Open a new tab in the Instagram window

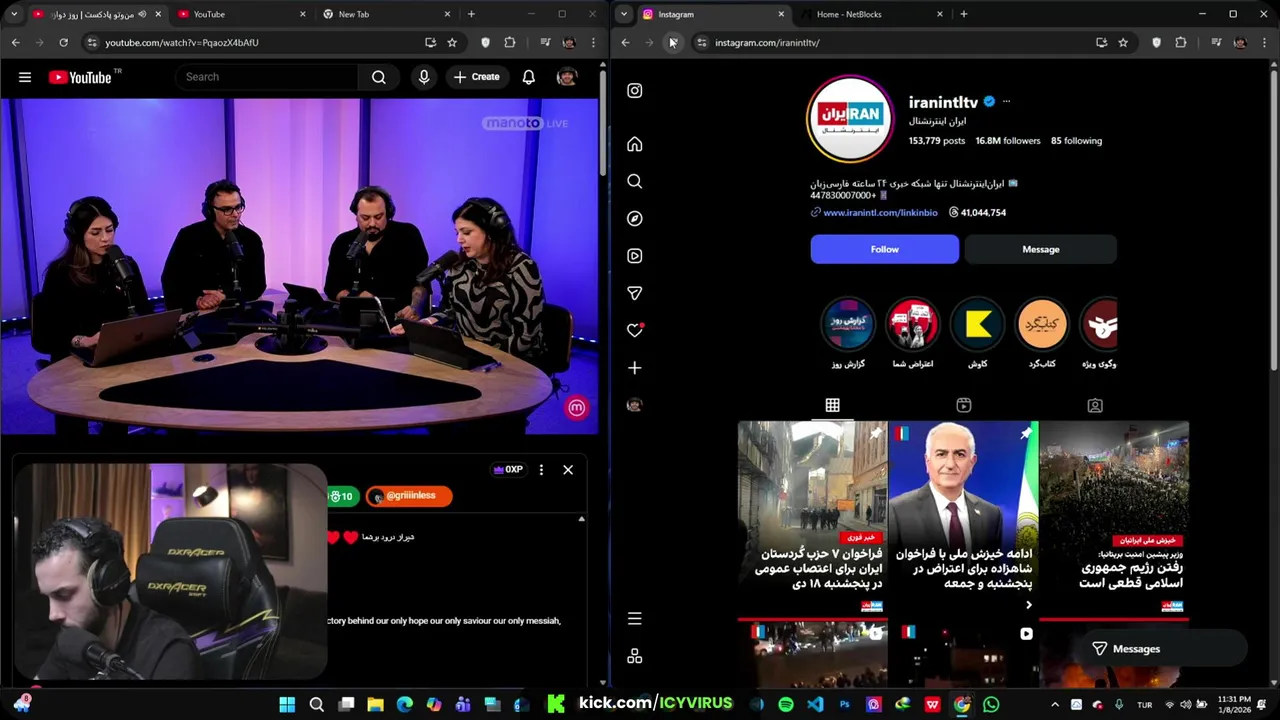click(x=963, y=14)
